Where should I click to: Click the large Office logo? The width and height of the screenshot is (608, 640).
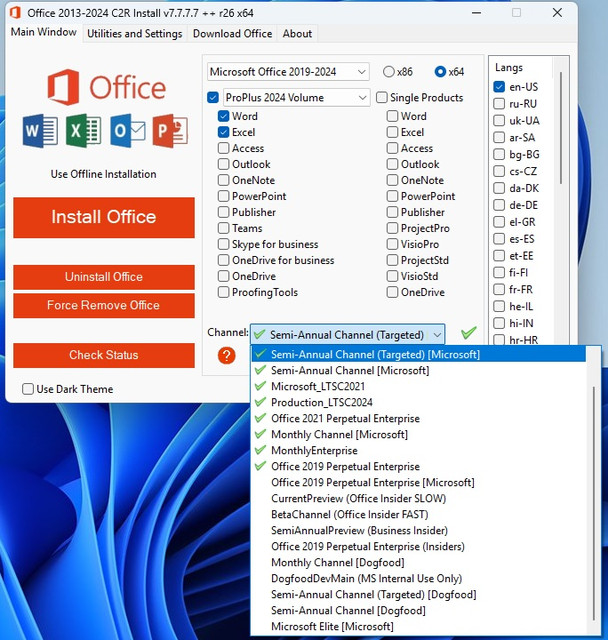(107, 87)
